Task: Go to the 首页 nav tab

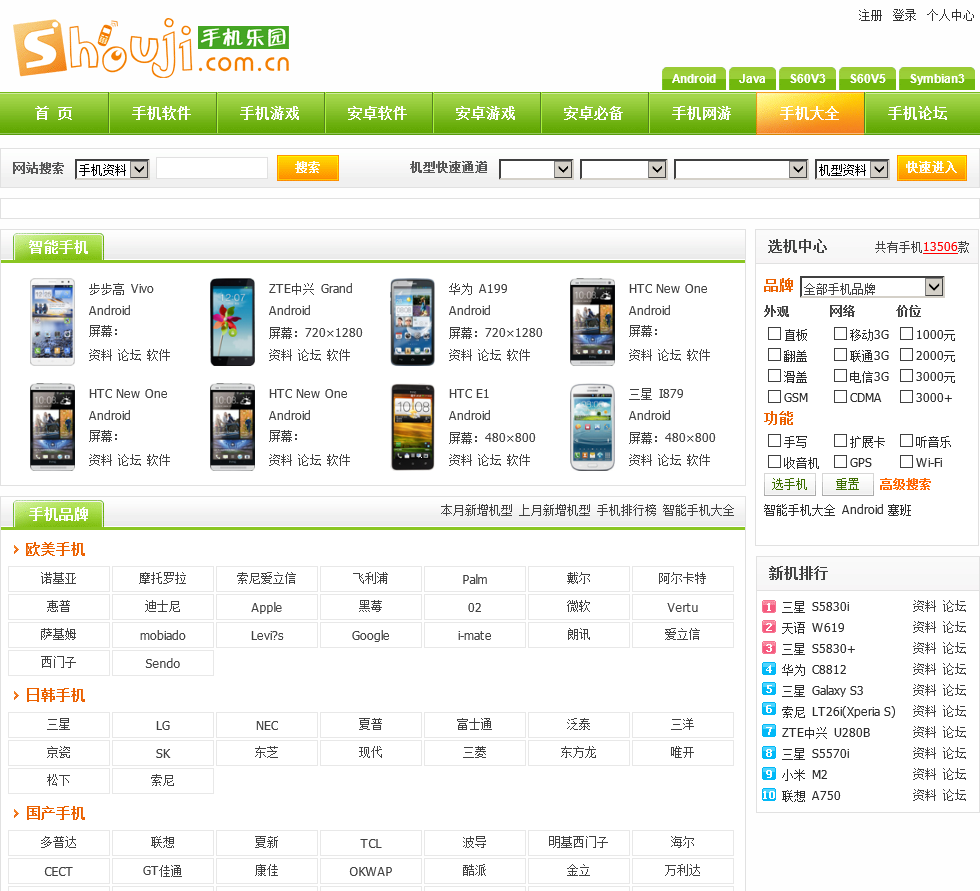Action: pyautogui.click(x=54, y=113)
